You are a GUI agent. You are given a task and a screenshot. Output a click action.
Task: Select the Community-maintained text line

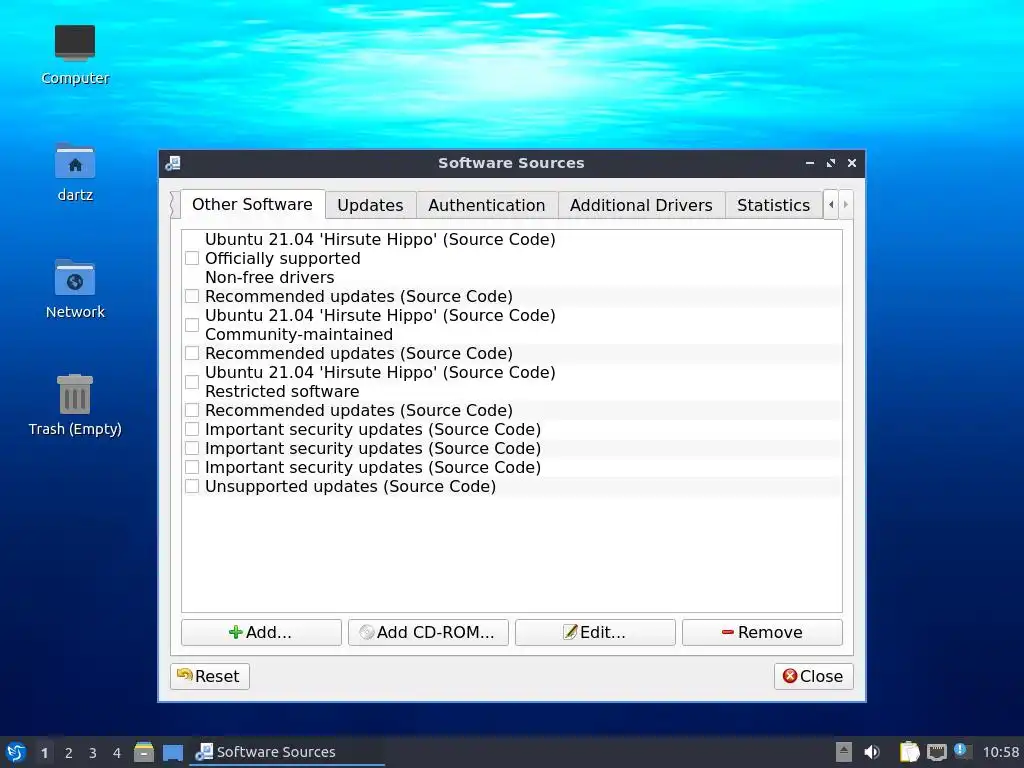click(x=299, y=334)
